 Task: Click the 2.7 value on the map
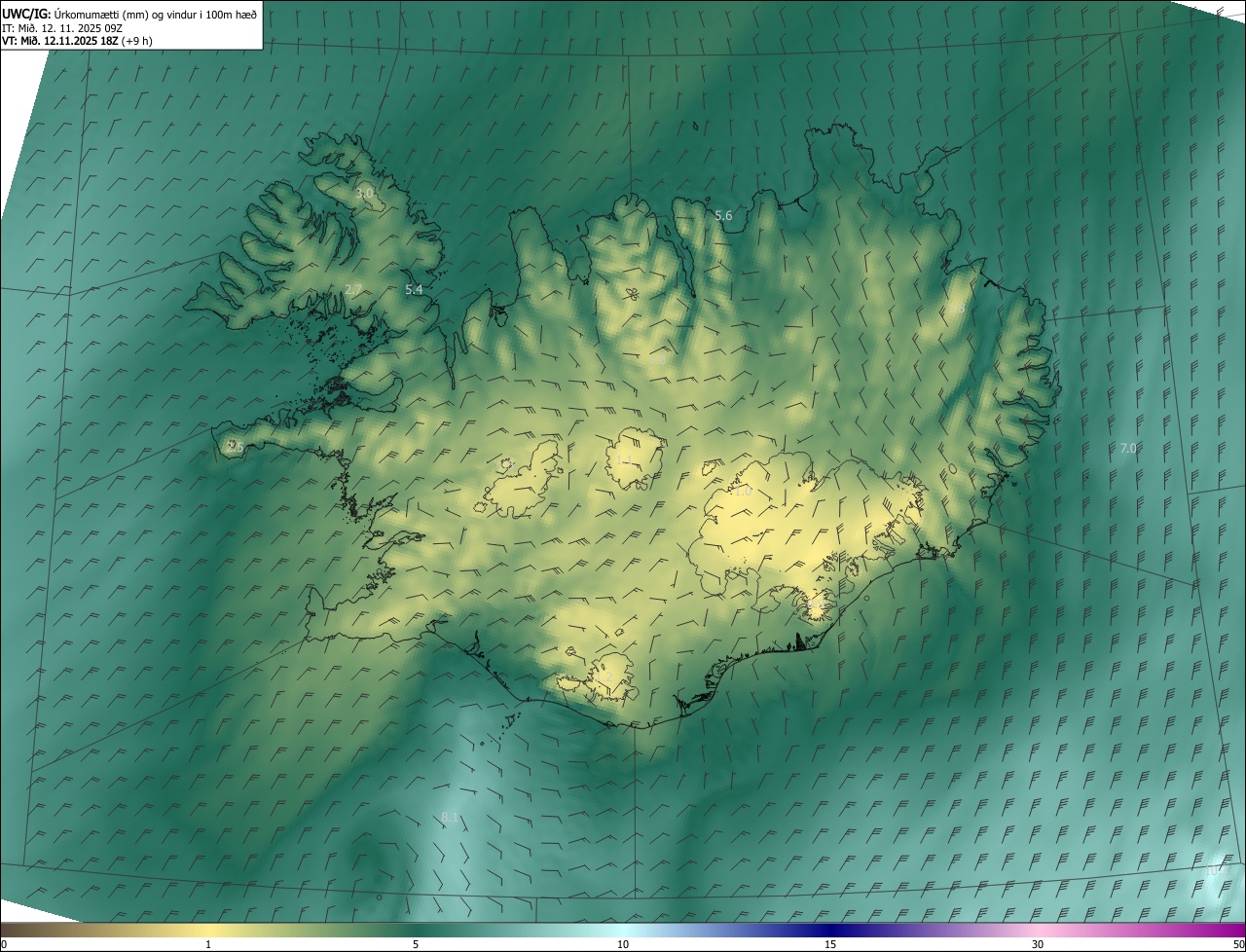tap(353, 289)
